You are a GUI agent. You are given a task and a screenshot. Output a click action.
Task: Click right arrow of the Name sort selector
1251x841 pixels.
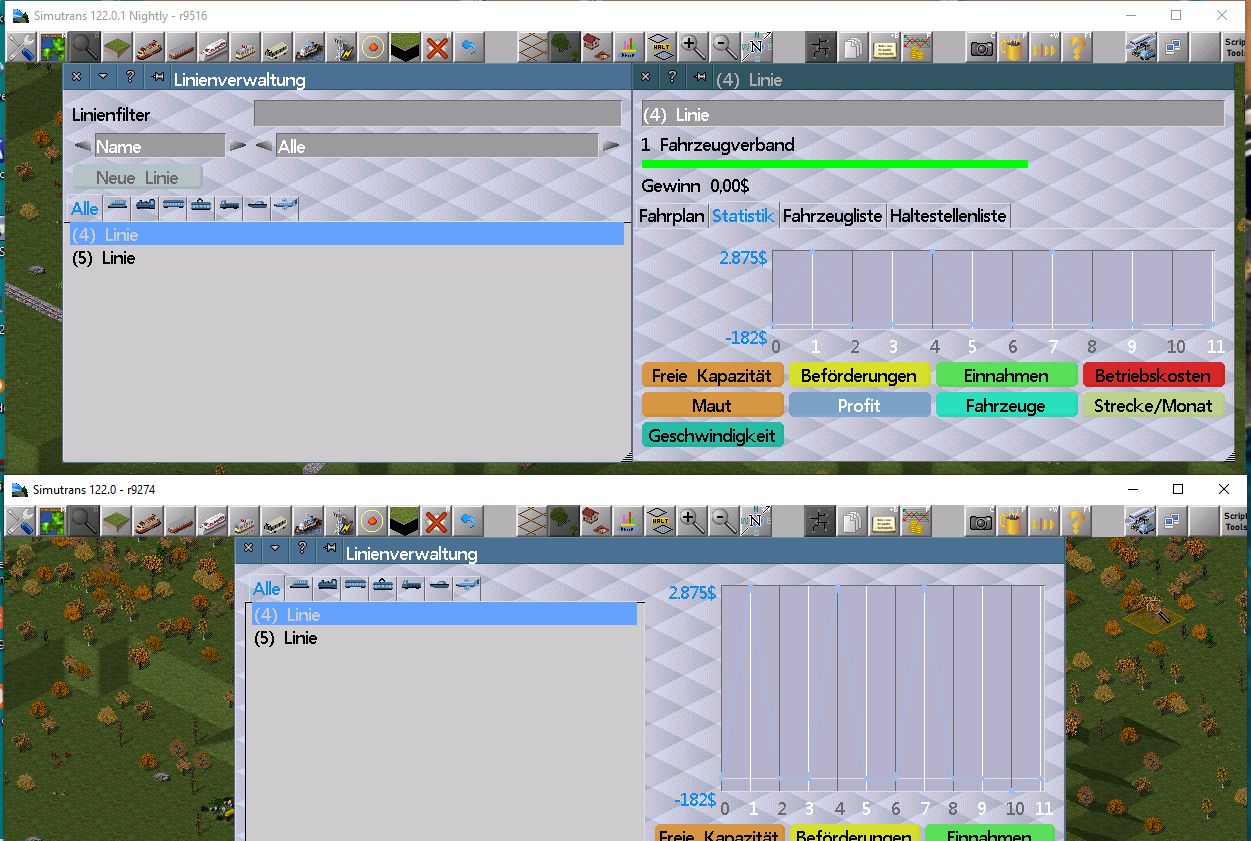pos(238,147)
